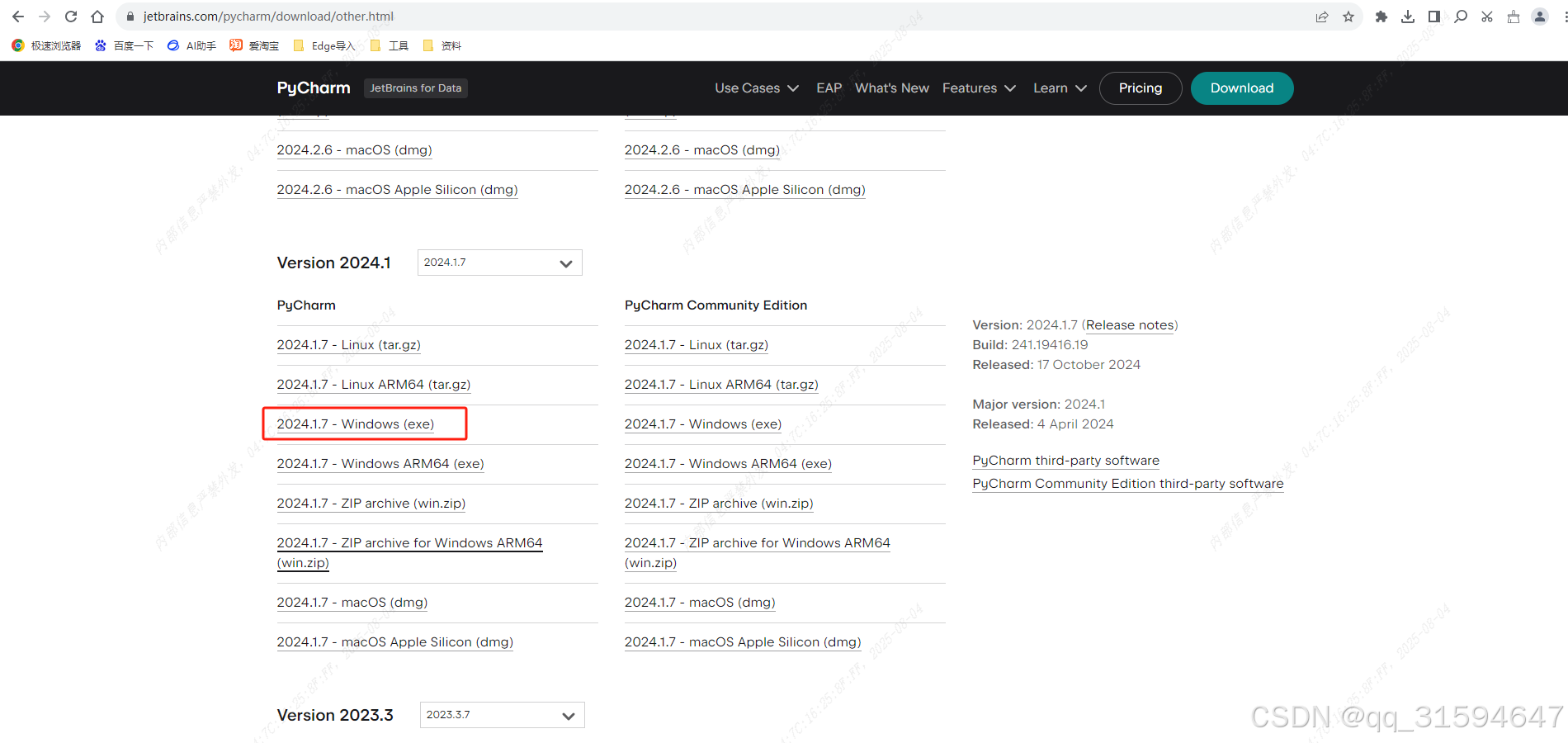Open the browser extensions puzzle icon

pyautogui.click(x=1381, y=17)
